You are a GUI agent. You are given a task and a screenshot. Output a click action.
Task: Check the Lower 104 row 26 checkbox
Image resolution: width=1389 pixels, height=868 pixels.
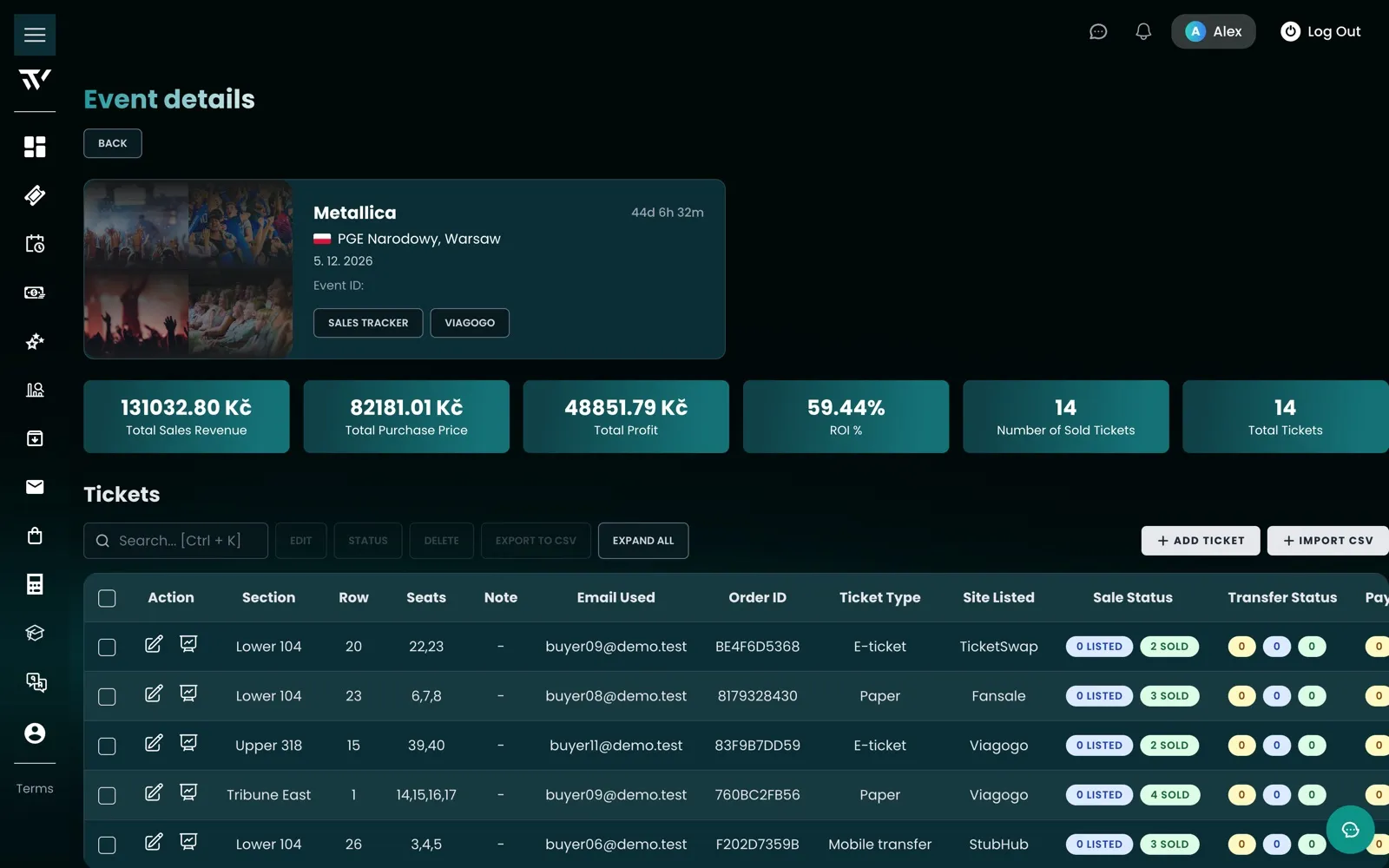(107, 845)
